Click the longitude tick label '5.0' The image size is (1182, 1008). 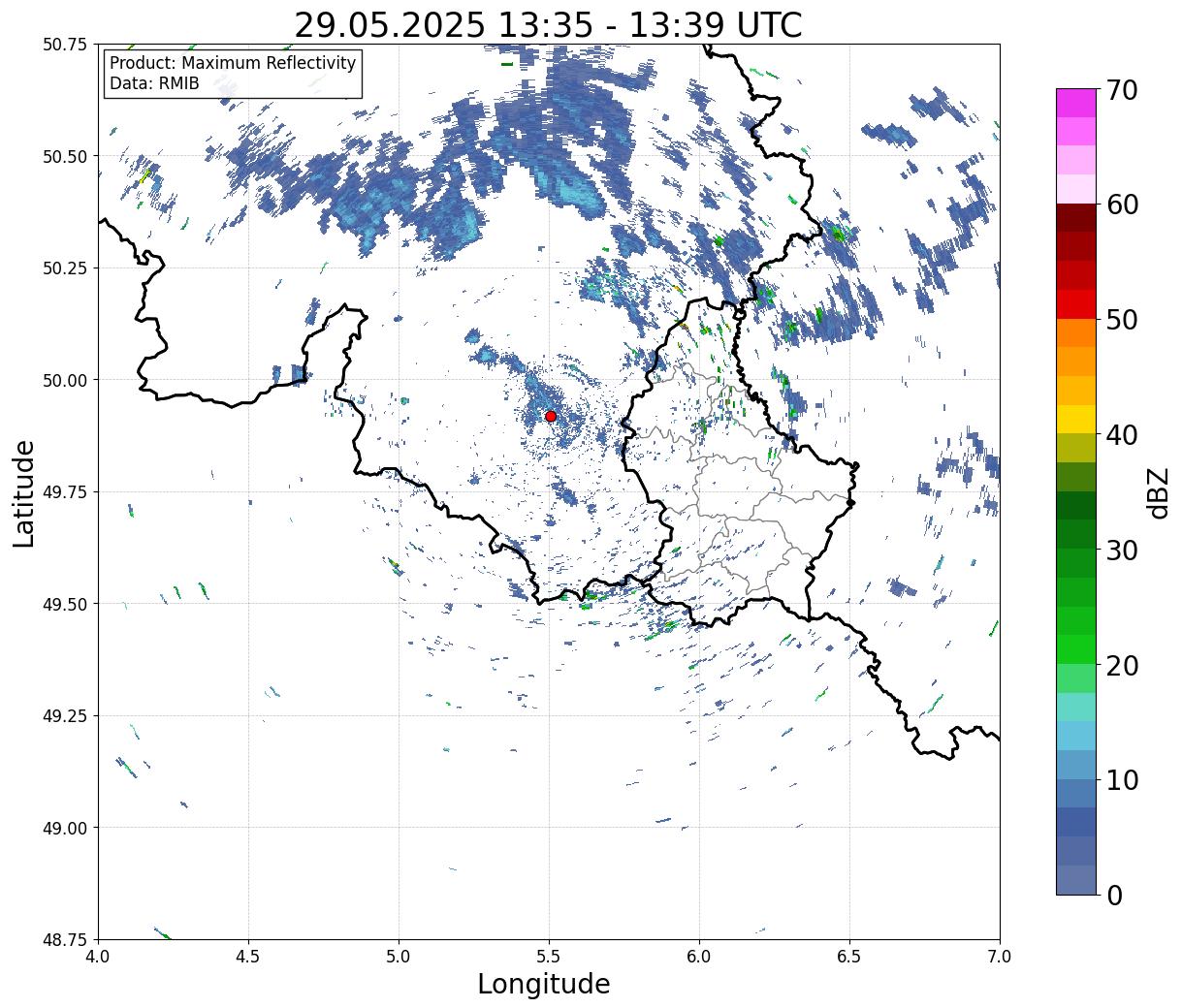pos(399,956)
